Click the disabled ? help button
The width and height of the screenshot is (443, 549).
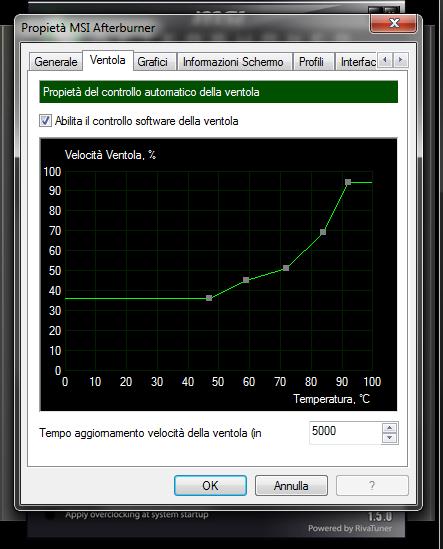[372, 485]
